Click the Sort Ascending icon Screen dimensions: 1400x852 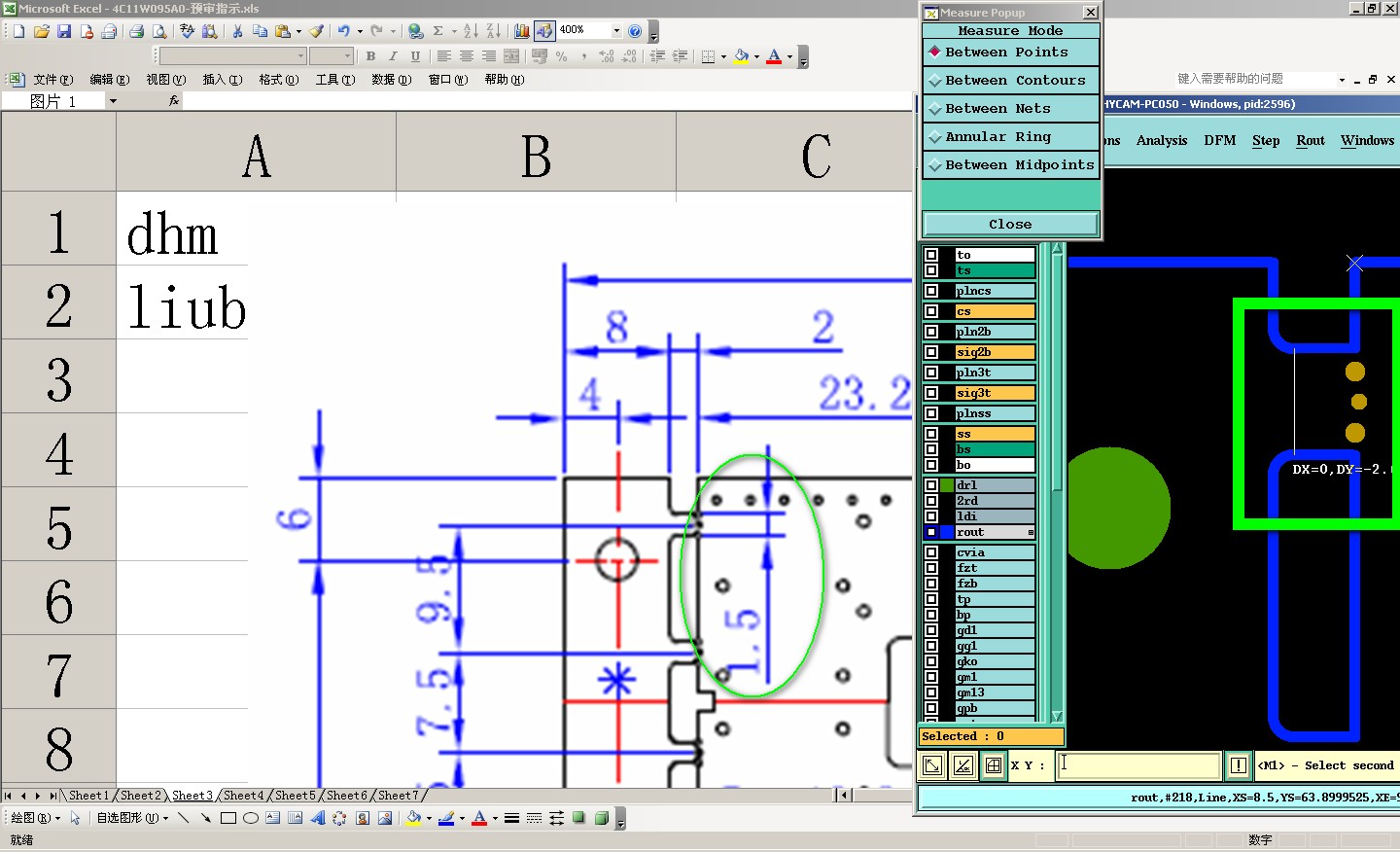point(471,31)
